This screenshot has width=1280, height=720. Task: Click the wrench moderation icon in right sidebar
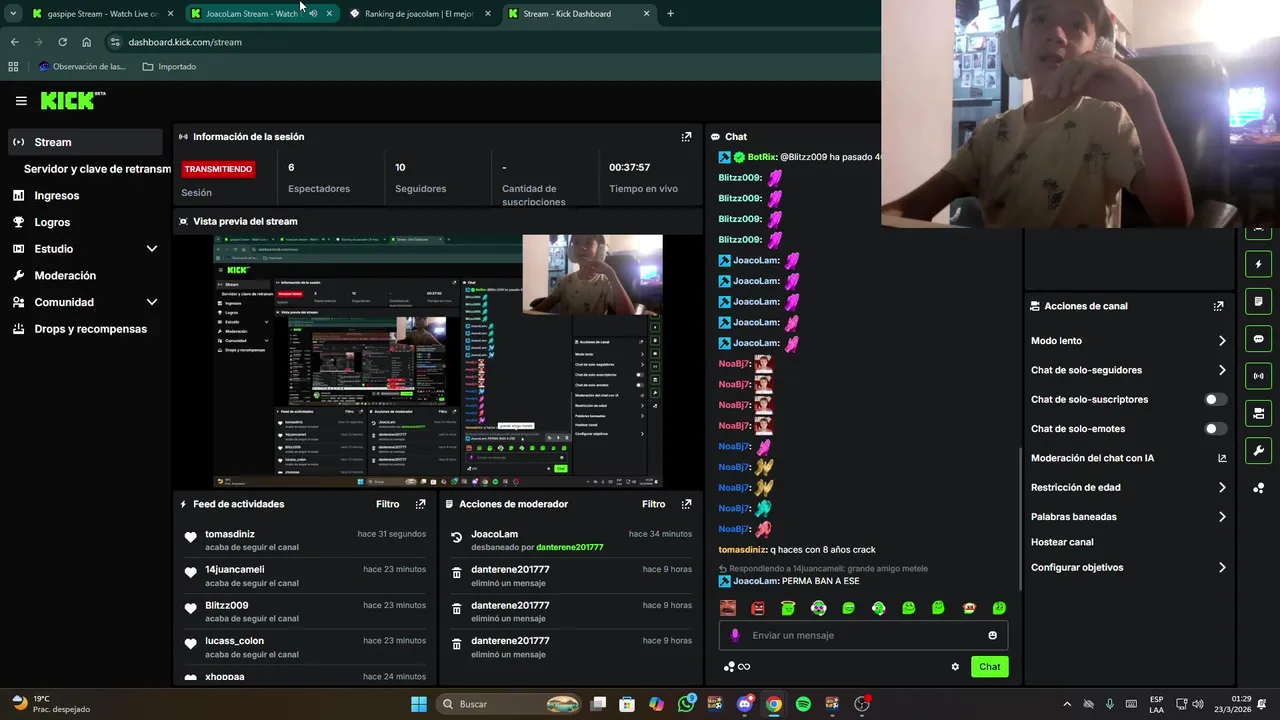pyautogui.click(x=1258, y=450)
